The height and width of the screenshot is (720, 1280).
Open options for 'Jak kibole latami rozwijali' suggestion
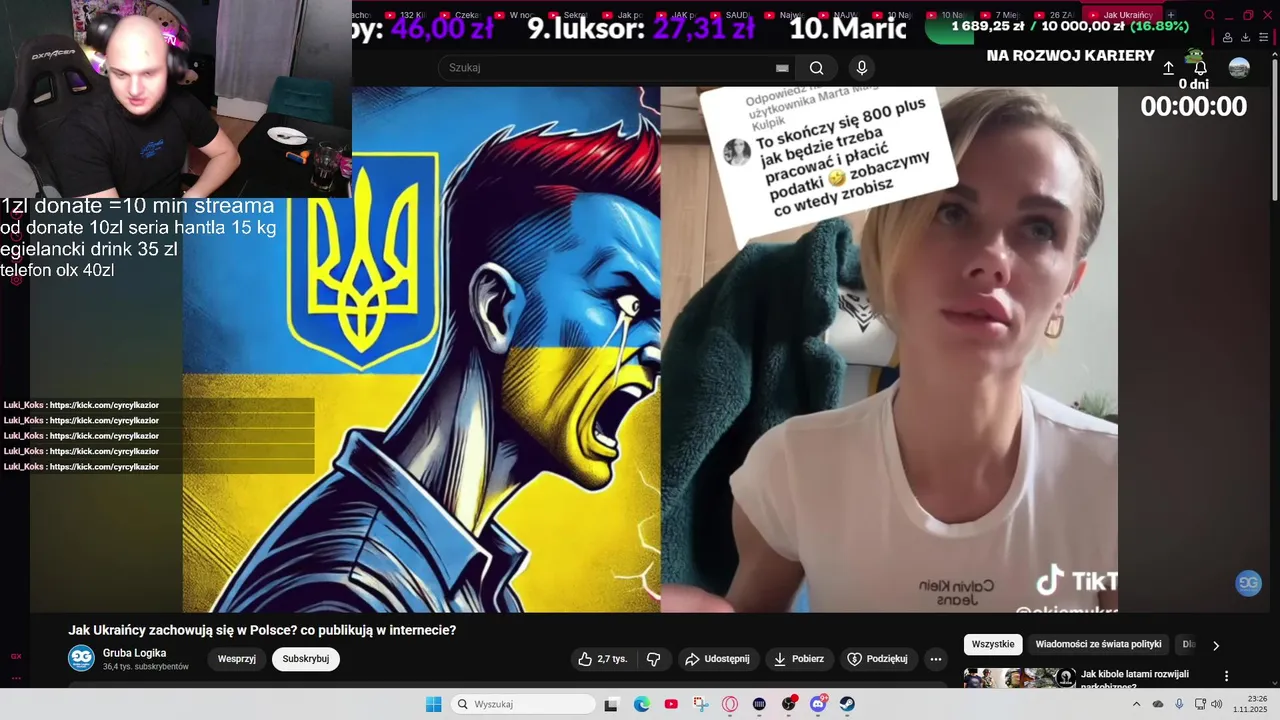(x=1226, y=676)
